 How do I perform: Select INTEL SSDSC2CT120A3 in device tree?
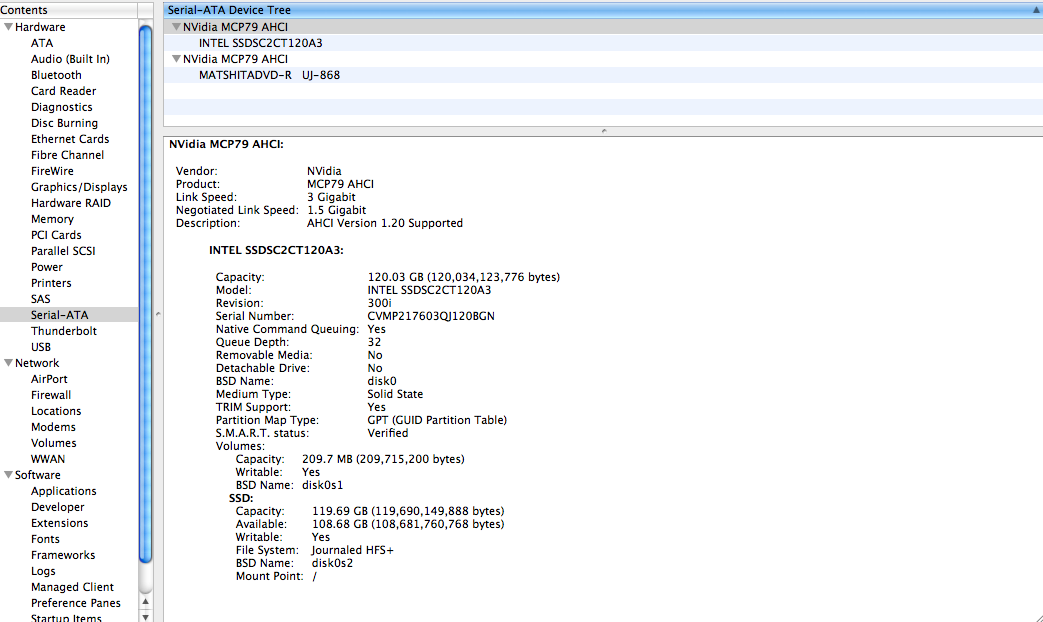261,43
